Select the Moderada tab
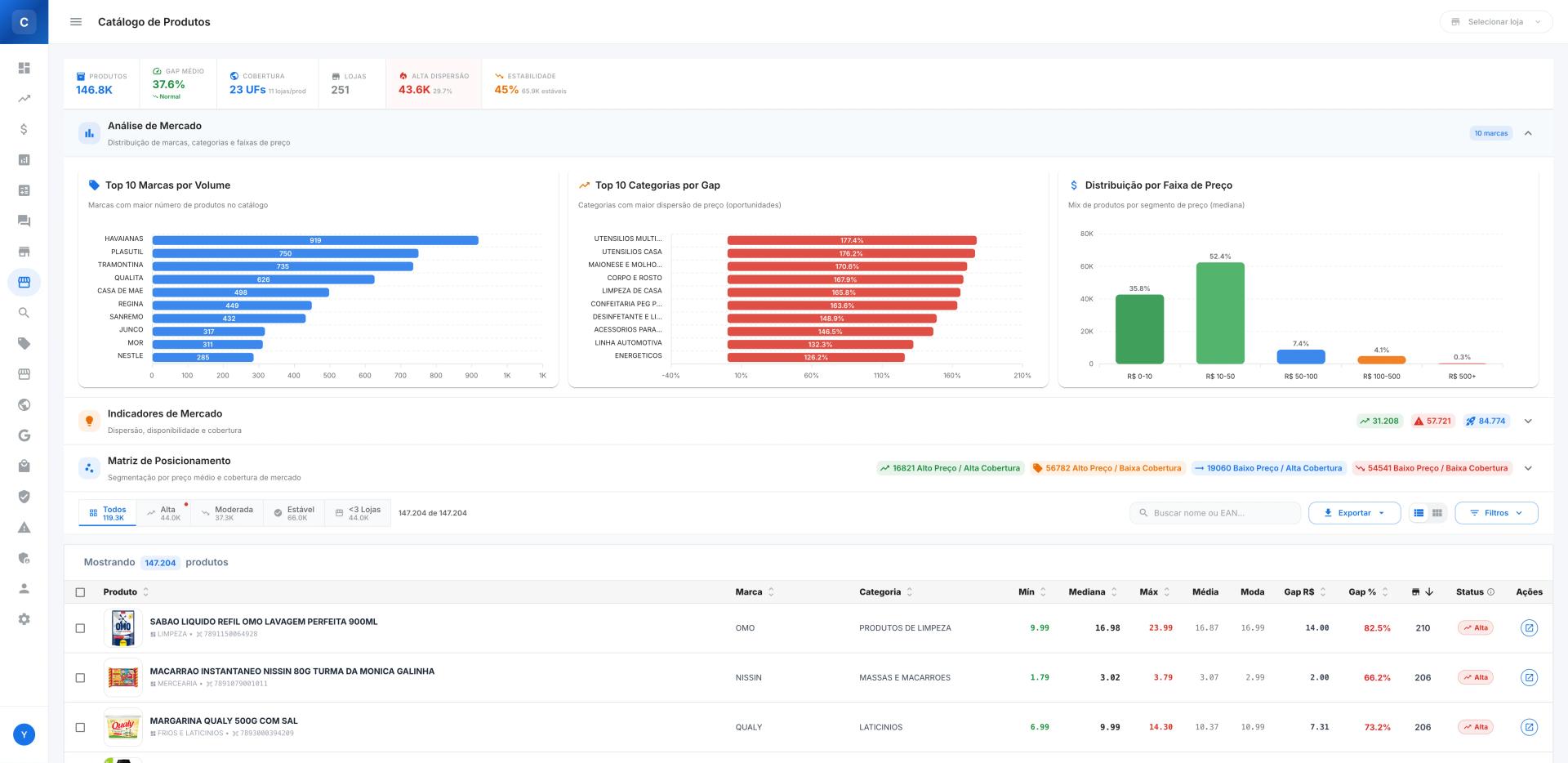This screenshot has width=1568, height=763. tap(227, 513)
